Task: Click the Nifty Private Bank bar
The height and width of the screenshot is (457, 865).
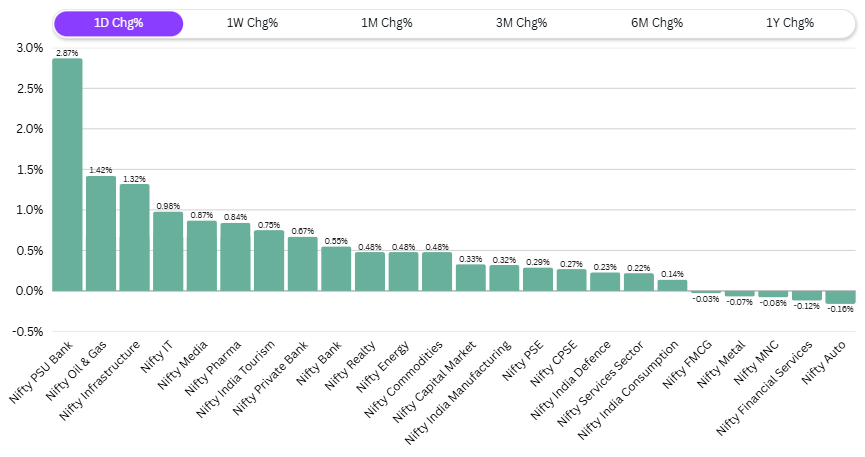Action: point(302,264)
